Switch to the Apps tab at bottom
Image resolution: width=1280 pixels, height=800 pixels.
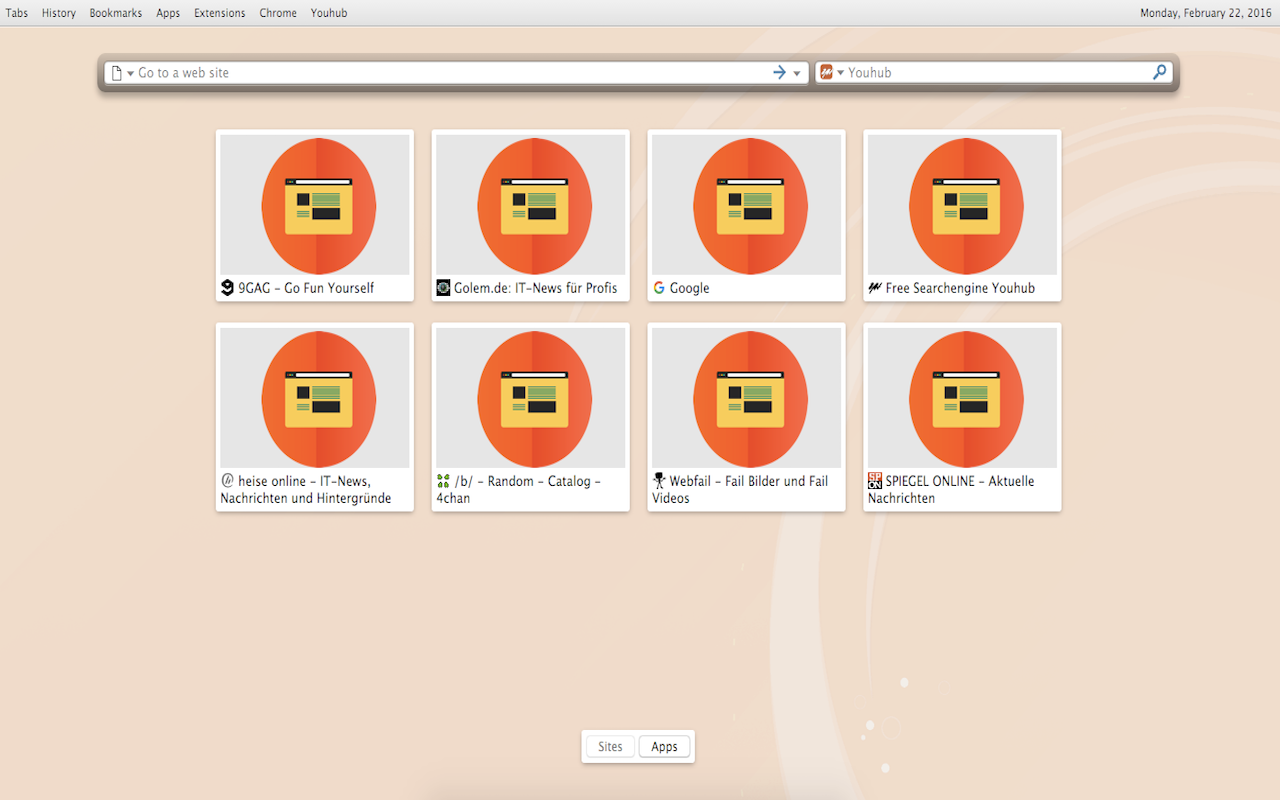click(665, 747)
